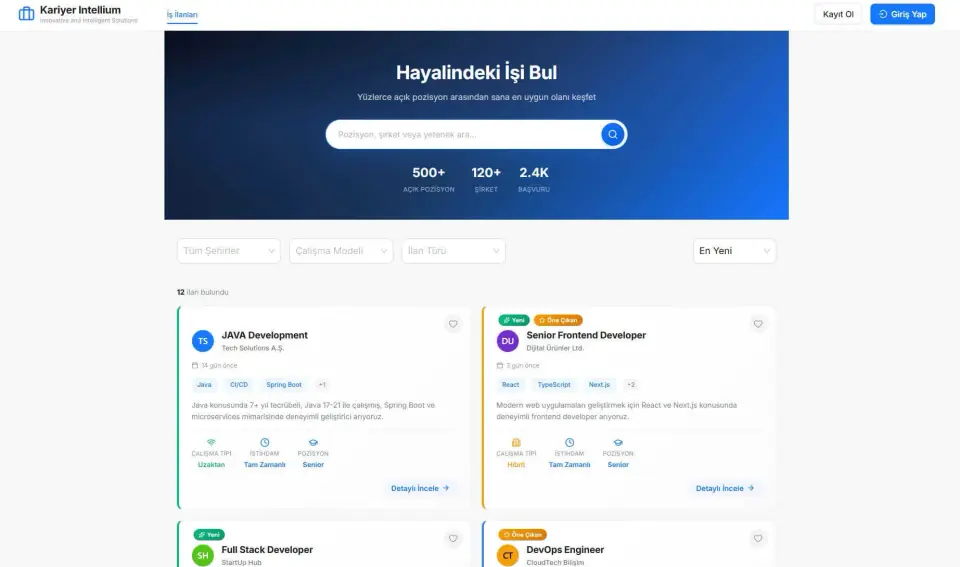Image resolution: width=960 pixels, height=567 pixels.
Task: Click the DU company avatar
Action: pos(508,341)
